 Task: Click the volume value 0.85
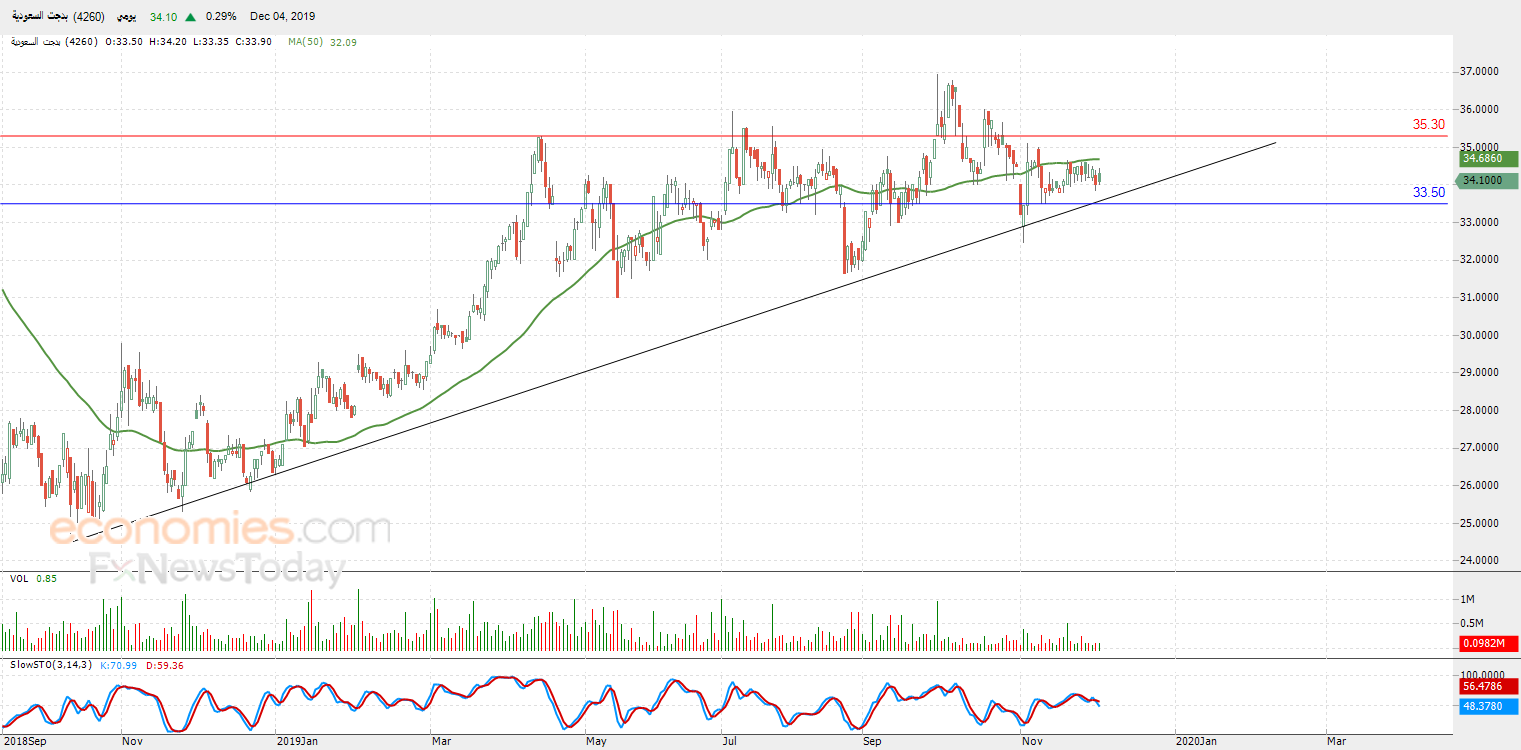[47, 578]
